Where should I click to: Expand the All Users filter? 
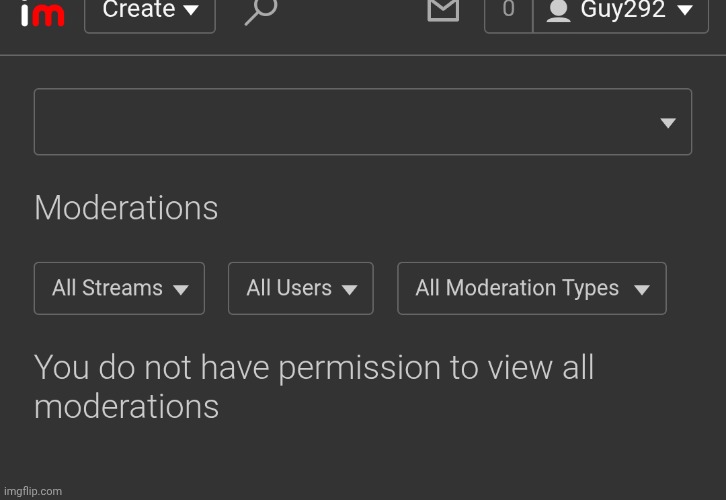pyautogui.click(x=300, y=288)
